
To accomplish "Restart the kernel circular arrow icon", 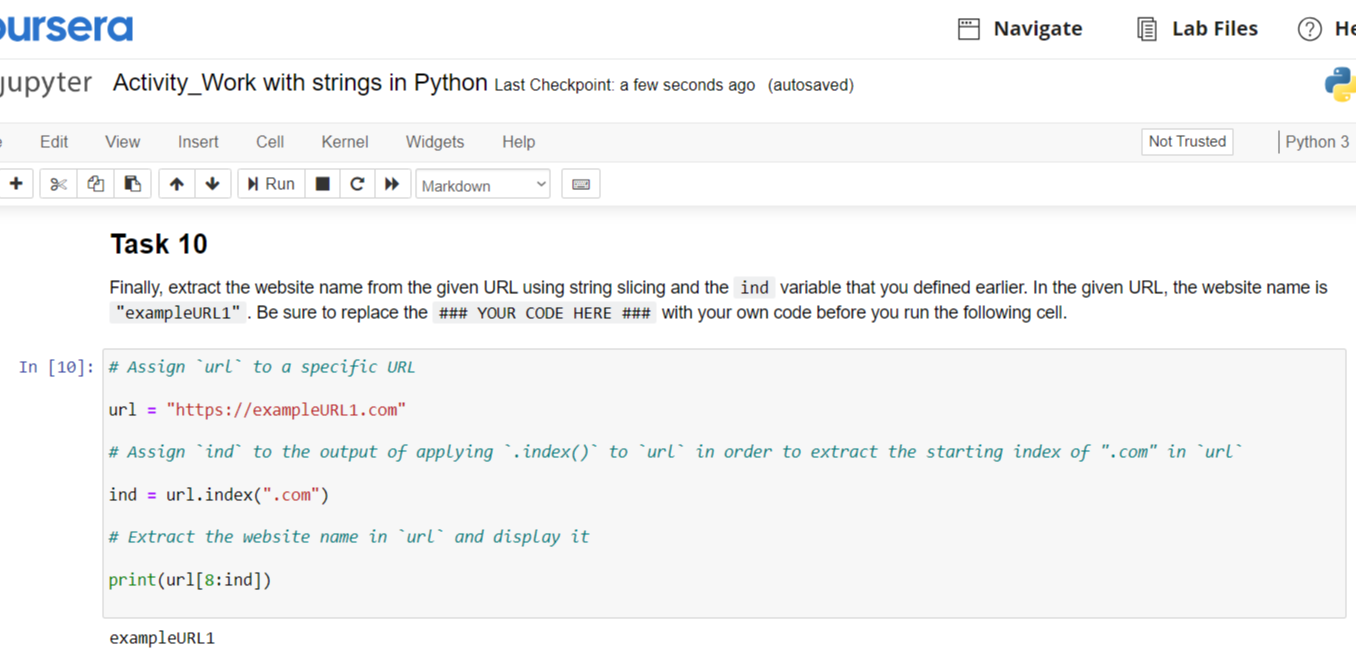I will [357, 184].
